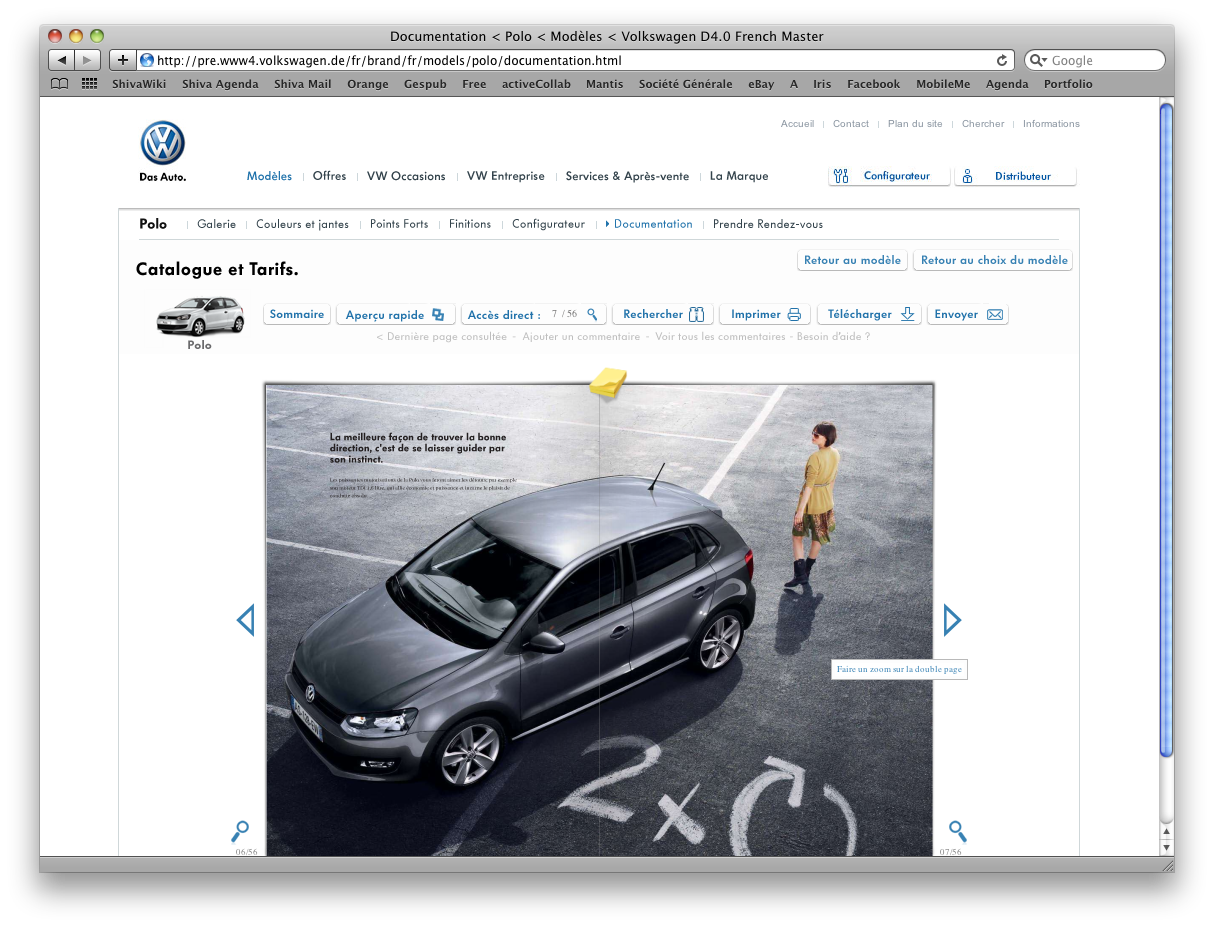Send the catalogue with Envoyer
1214x927 pixels.
pyautogui.click(x=968, y=314)
